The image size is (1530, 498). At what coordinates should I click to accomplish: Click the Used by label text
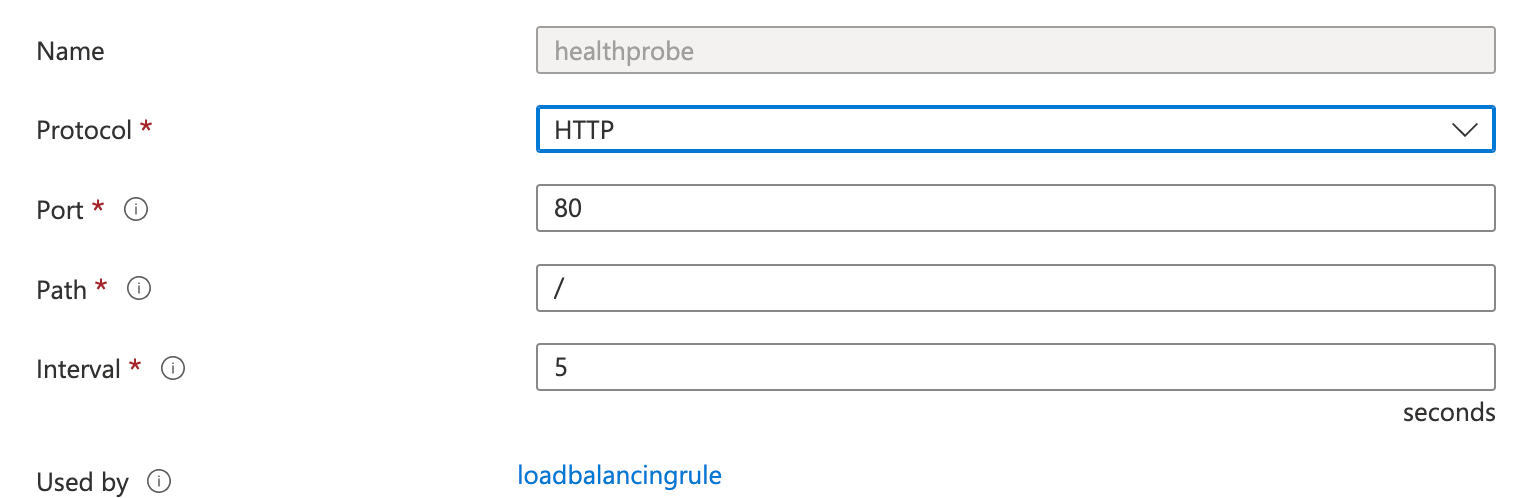(82, 482)
